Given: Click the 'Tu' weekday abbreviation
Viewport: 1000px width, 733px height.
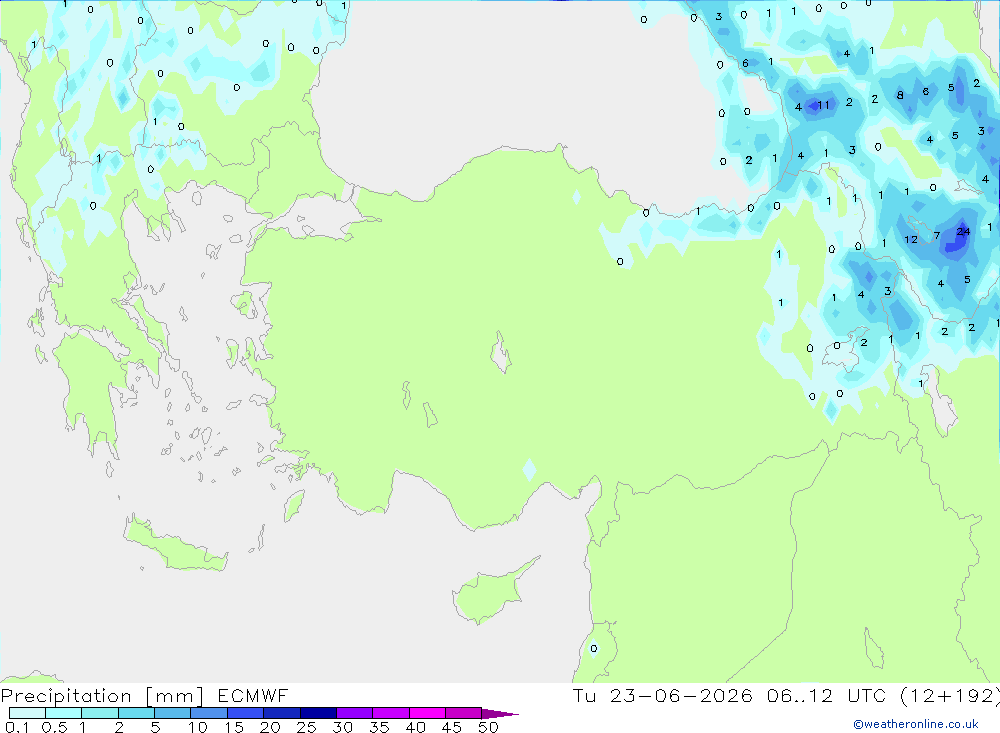Looking at the screenshot, I should coord(584,695).
